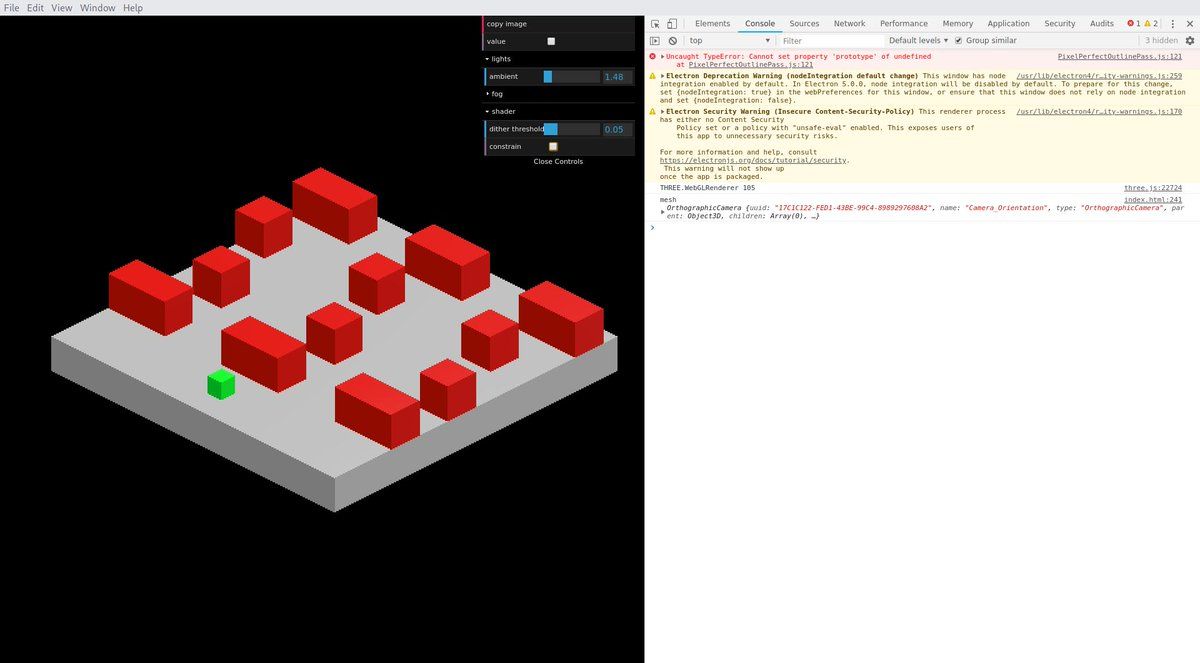Open the top context dropdown
The image size is (1200, 663).
pyautogui.click(x=729, y=41)
